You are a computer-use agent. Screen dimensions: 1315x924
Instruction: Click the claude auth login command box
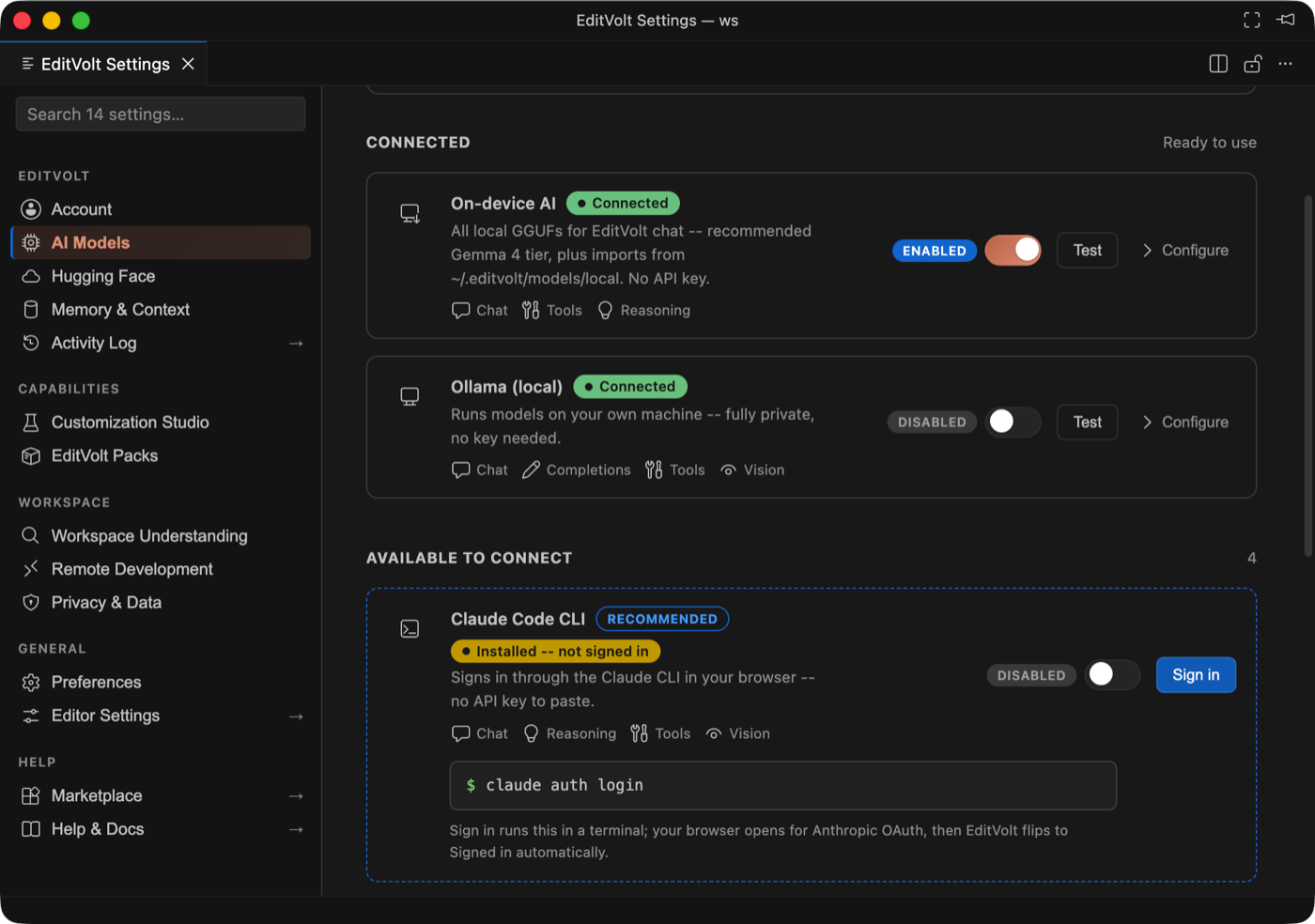click(x=783, y=785)
